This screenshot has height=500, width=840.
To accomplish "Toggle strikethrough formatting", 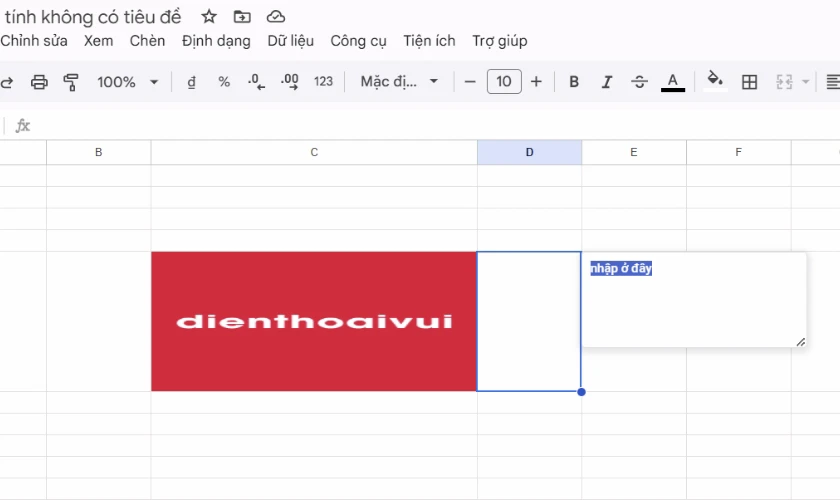I will pyautogui.click(x=639, y=82).
